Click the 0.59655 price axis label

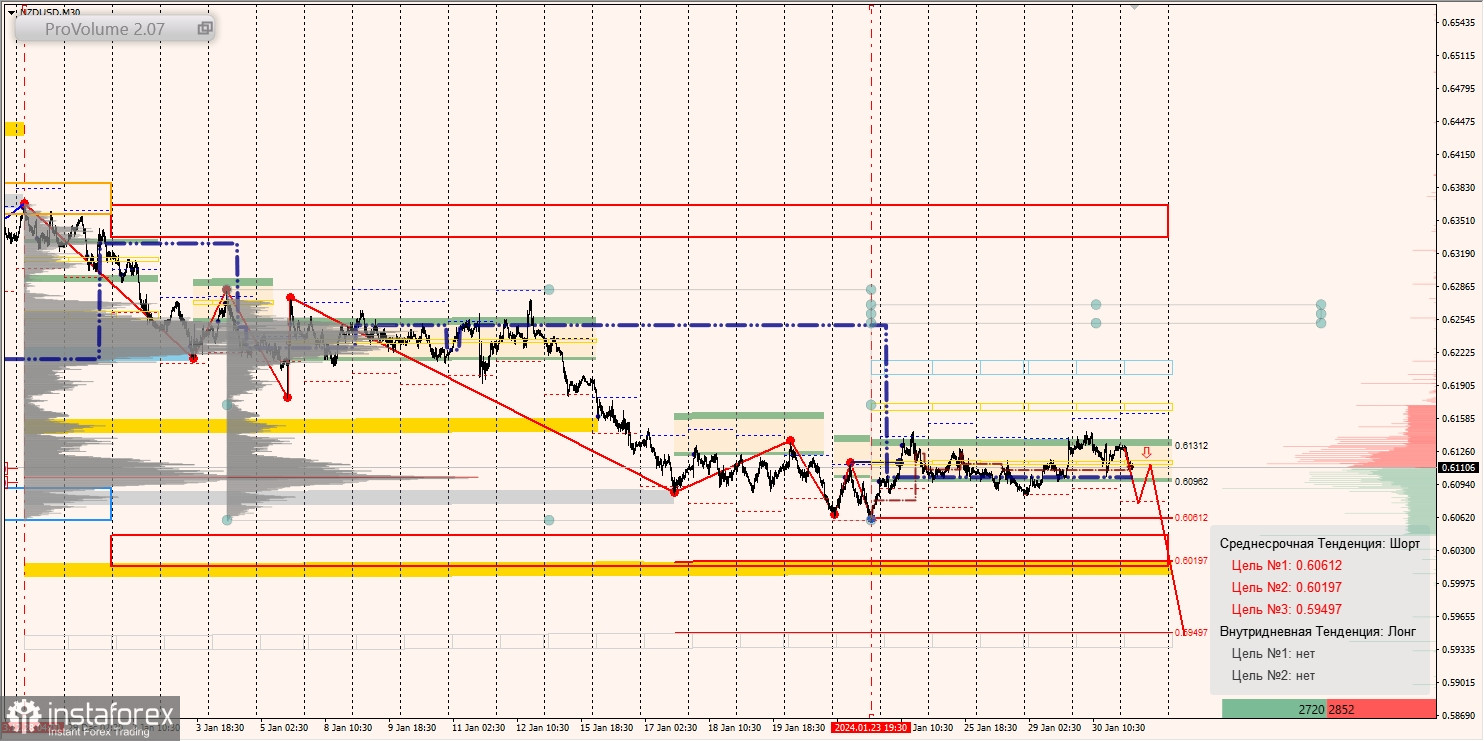(x=1459, y=616)
